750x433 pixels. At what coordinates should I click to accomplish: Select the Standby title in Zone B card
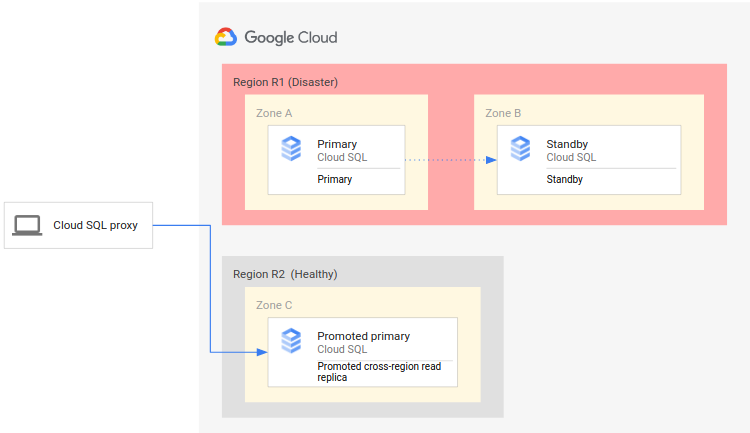point(567,144)
